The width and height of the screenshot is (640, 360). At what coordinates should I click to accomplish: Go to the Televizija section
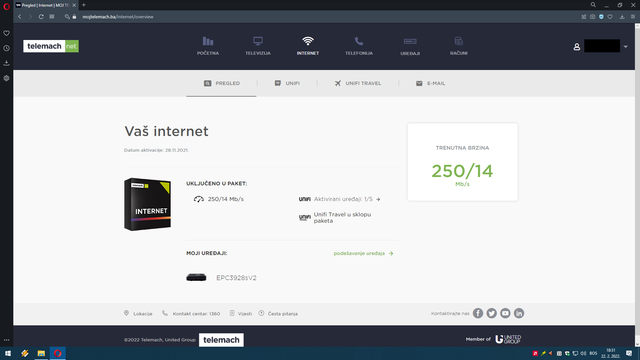pyautogui.click(x=258, y=46)
